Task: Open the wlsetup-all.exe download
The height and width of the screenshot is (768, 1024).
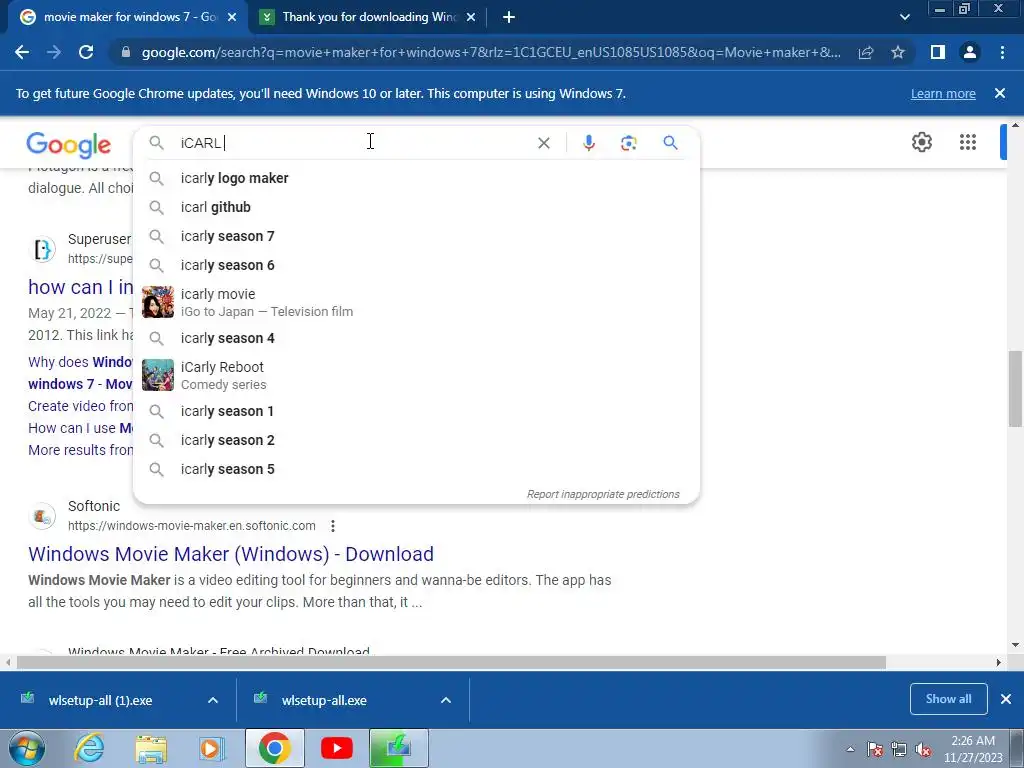Action: click(x=325, y=700)
